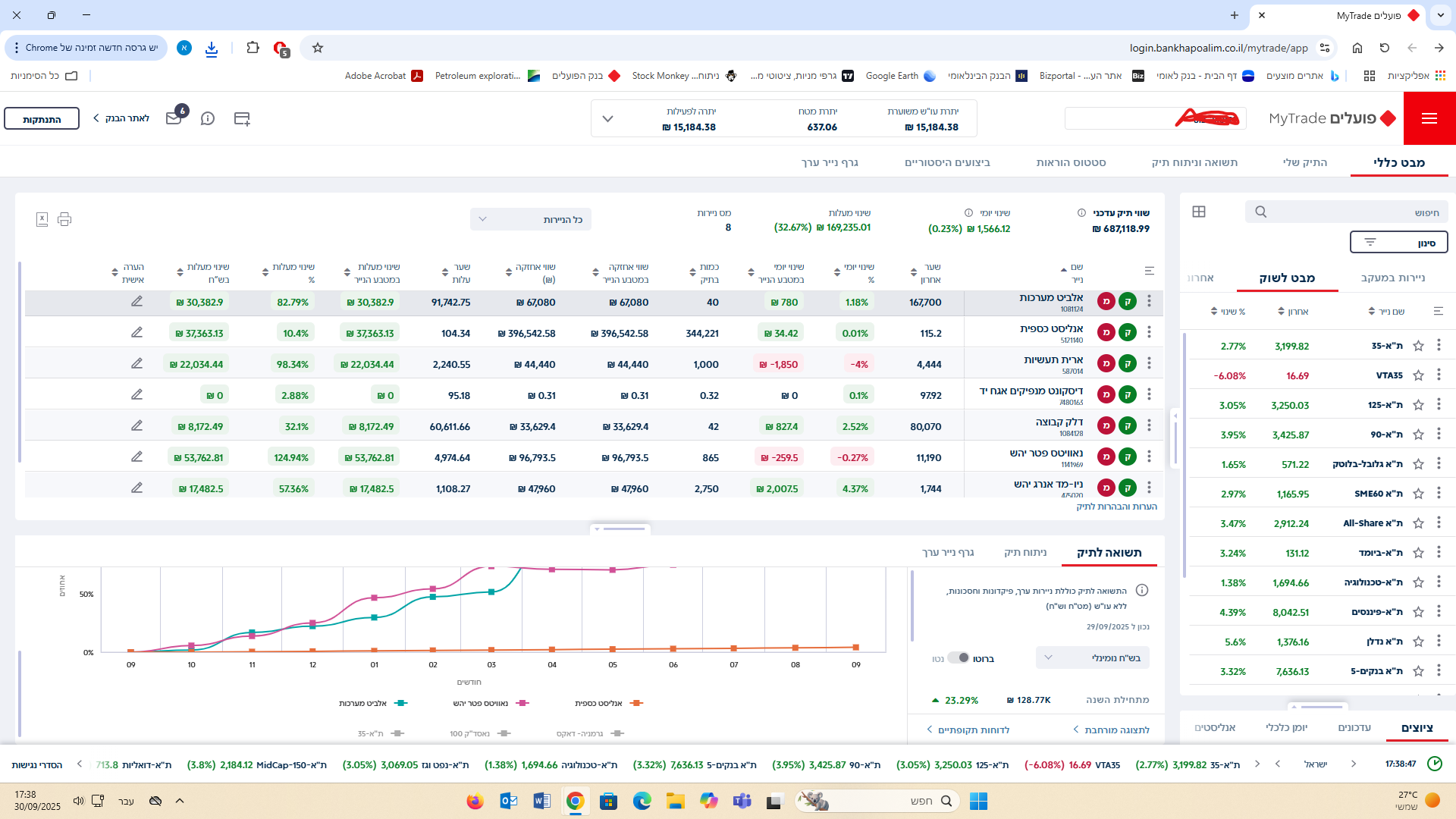Click the התנתקות logout button
The width and height of the screenshot is (1456, 819).
pos(42,119)
